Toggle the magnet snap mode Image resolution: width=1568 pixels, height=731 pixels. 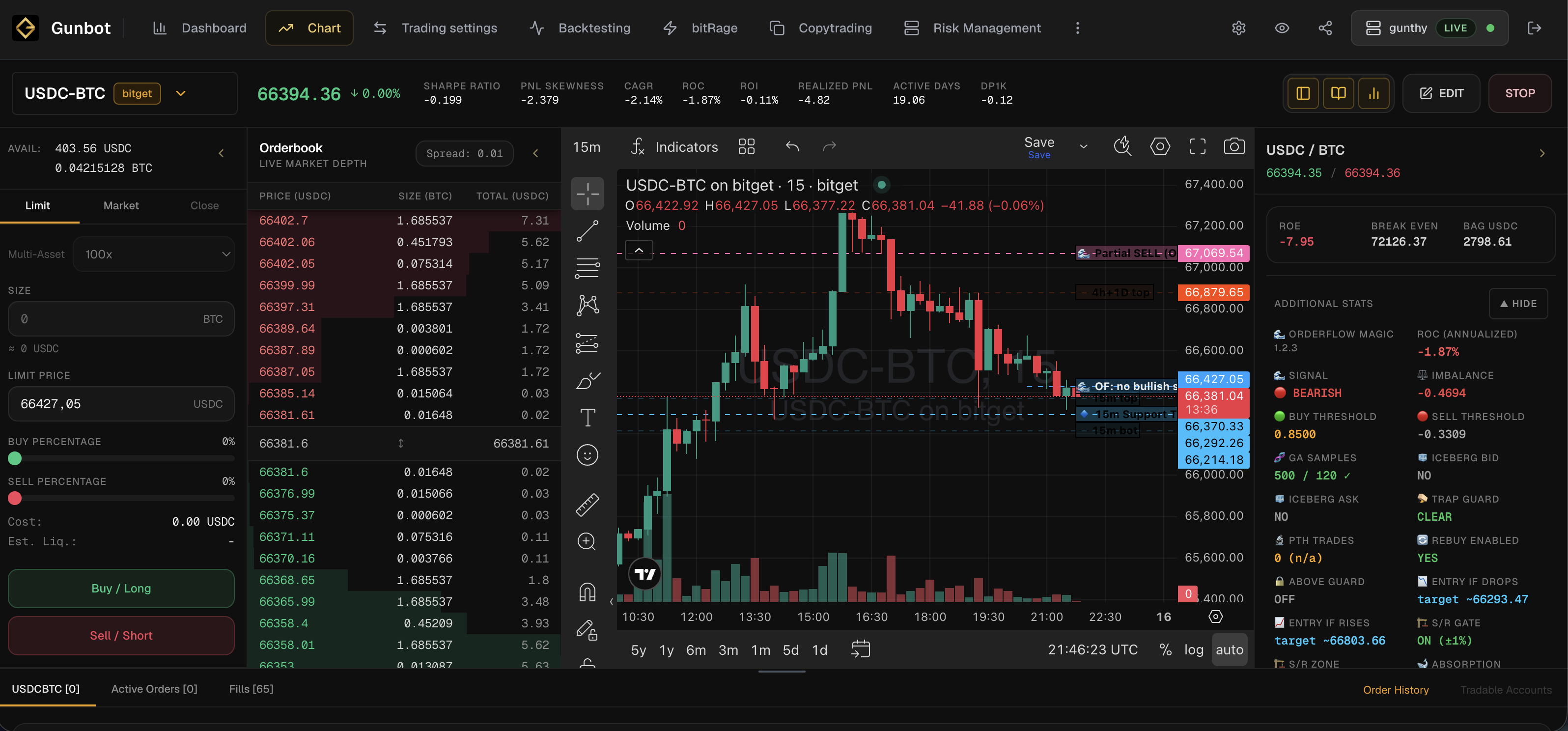click(x=588, y=591)
